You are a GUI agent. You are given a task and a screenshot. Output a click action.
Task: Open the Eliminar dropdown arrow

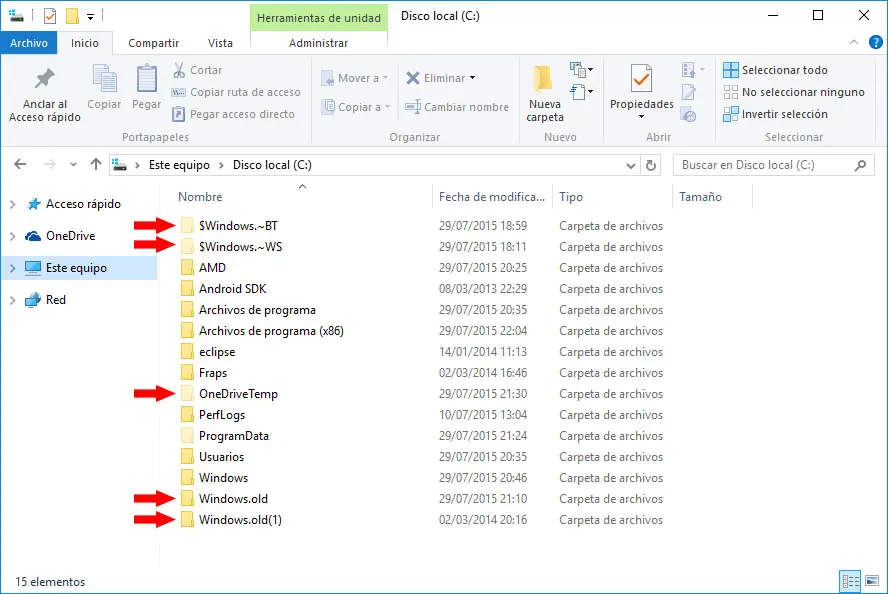(472, 78)
